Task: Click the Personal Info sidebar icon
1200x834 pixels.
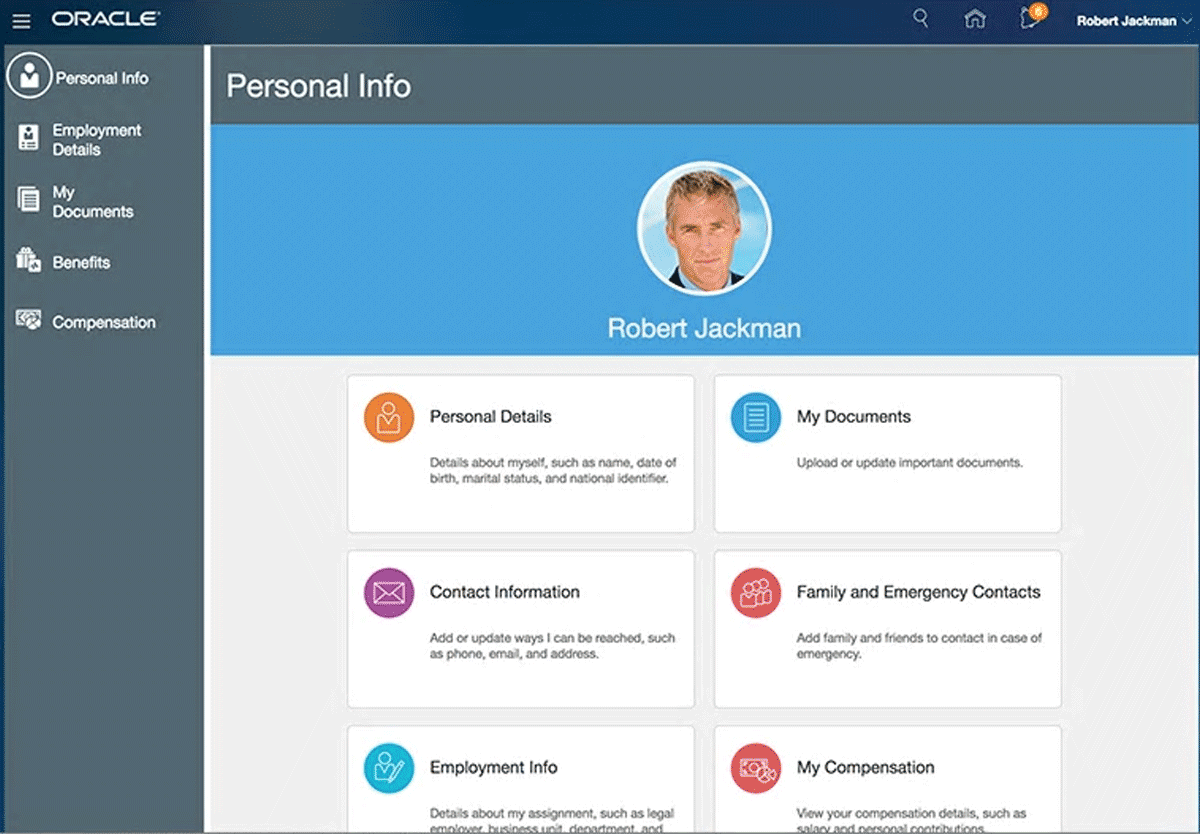Action: (x=29, y=76)
